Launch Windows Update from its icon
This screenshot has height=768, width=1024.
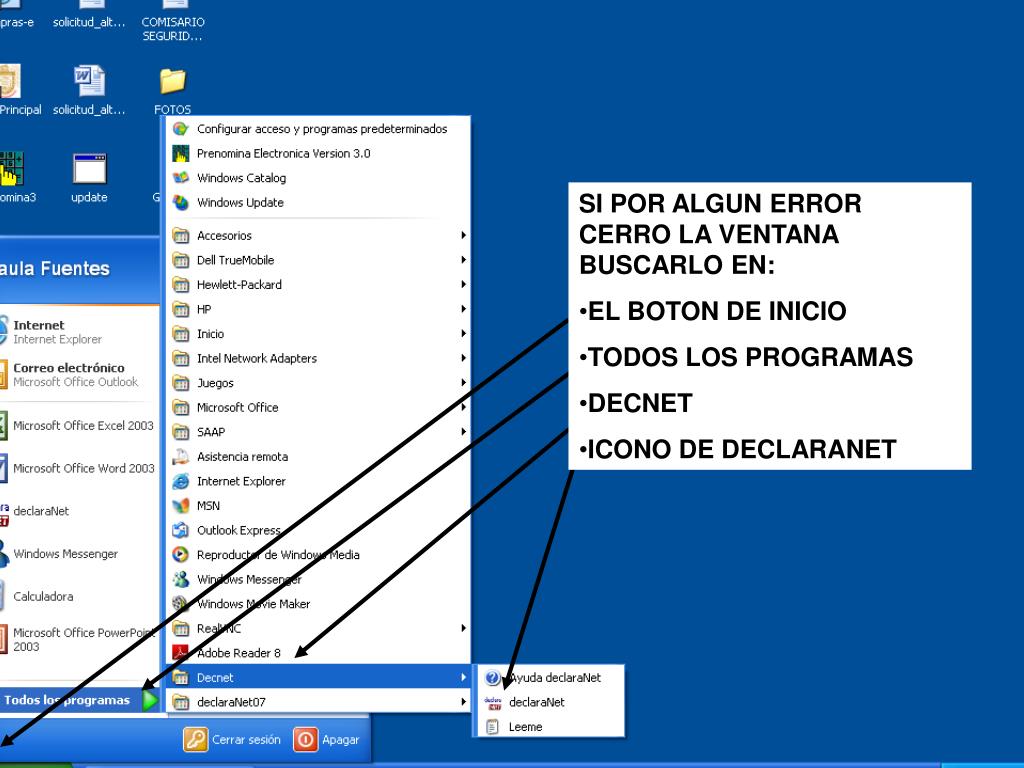pyautogui.click(x=181, y=202)
